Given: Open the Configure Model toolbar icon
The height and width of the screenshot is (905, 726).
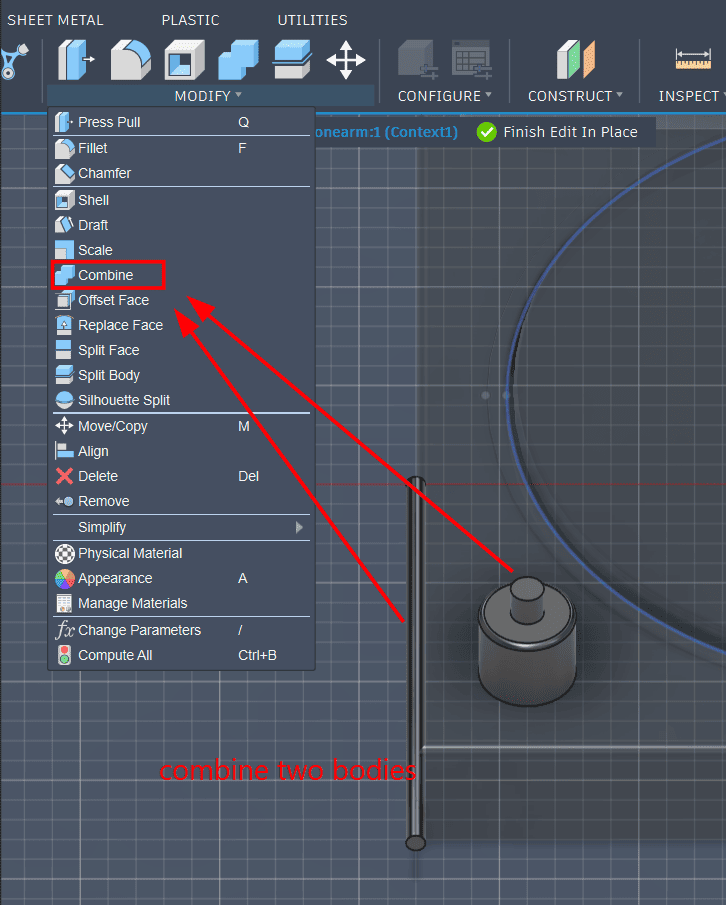Looking at the screenshot, I should pyautogui.click(x=418, y=59).
